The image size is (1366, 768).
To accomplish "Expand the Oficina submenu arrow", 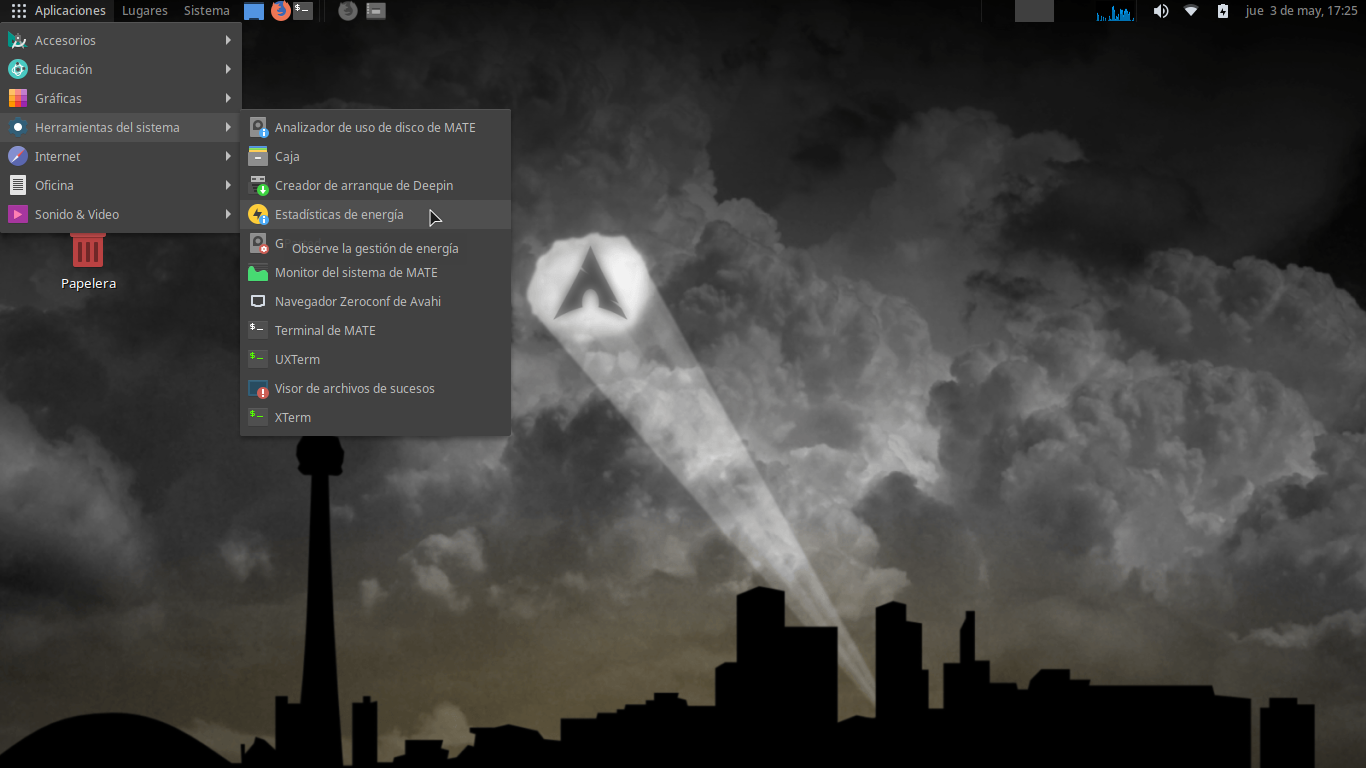I will click(228, 185).
